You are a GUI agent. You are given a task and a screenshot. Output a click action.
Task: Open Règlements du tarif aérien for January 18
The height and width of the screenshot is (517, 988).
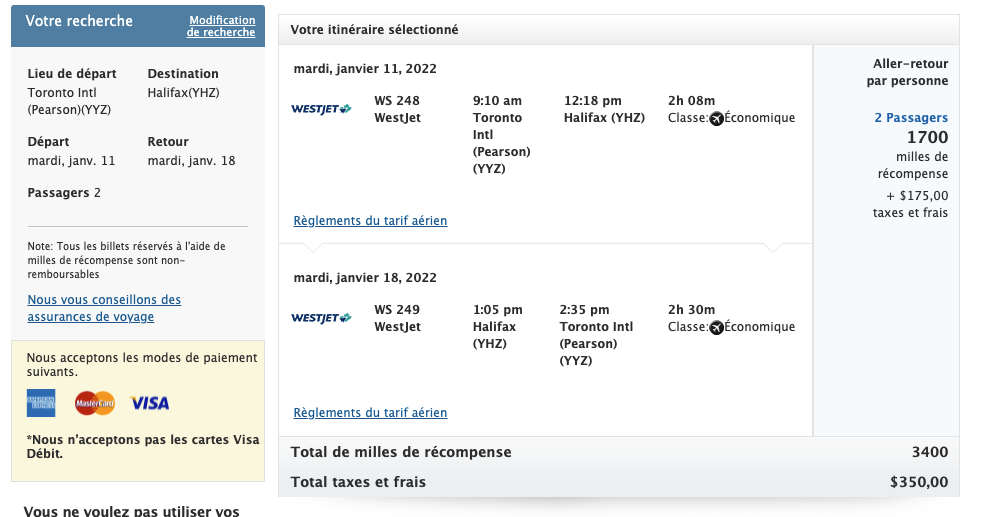point(370,413)
